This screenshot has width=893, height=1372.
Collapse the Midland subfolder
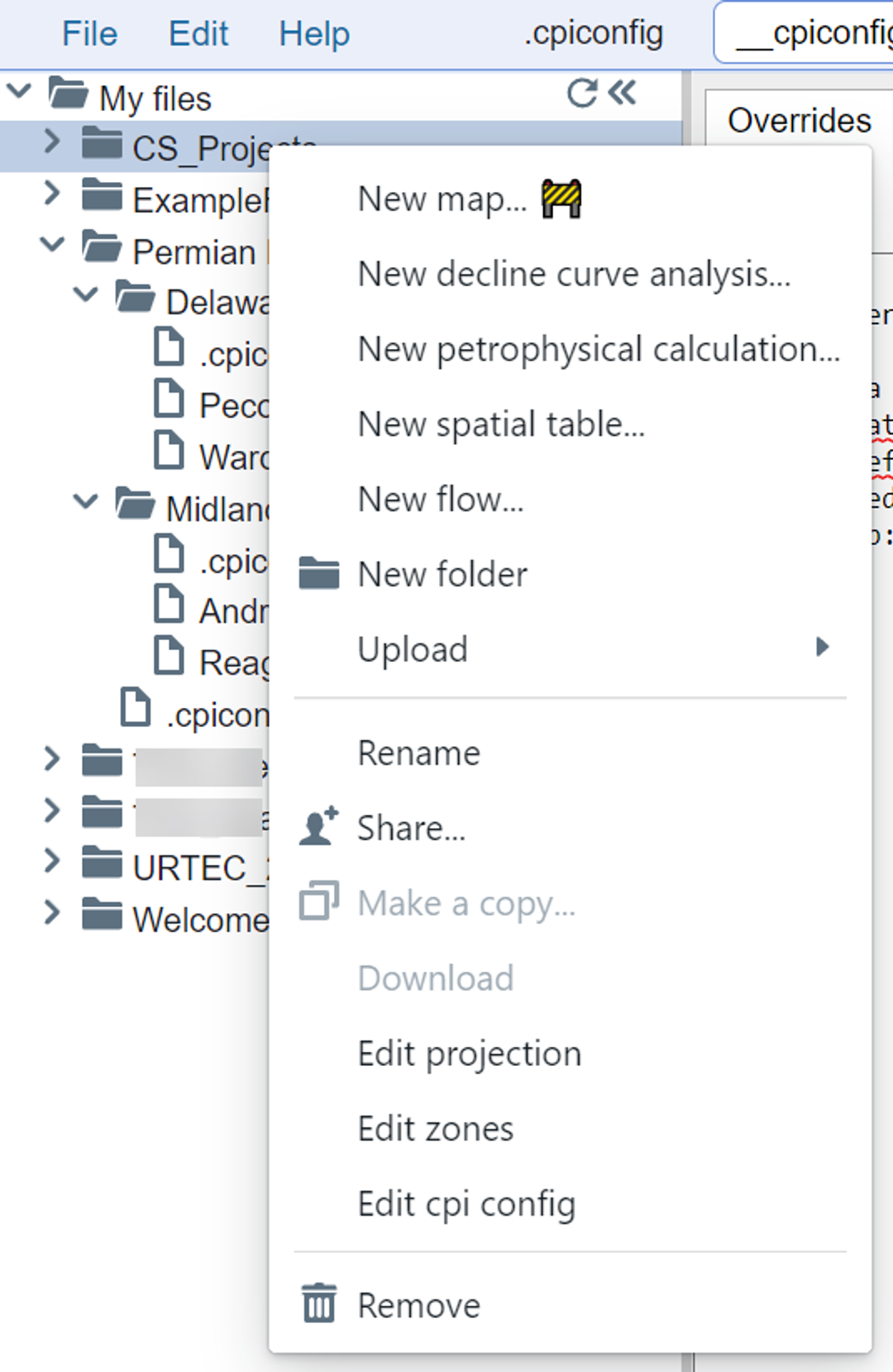[x=85, y=501]
